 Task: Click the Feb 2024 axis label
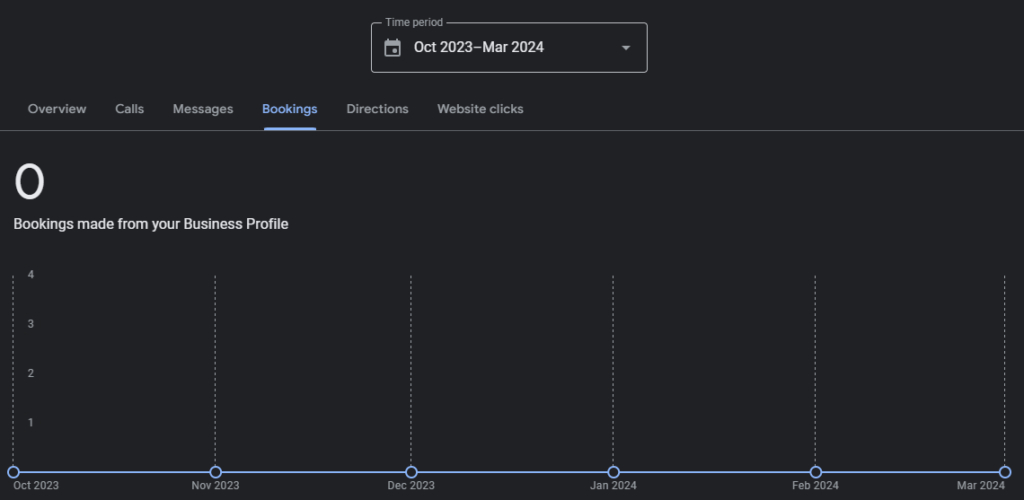[x=815, y=486]
